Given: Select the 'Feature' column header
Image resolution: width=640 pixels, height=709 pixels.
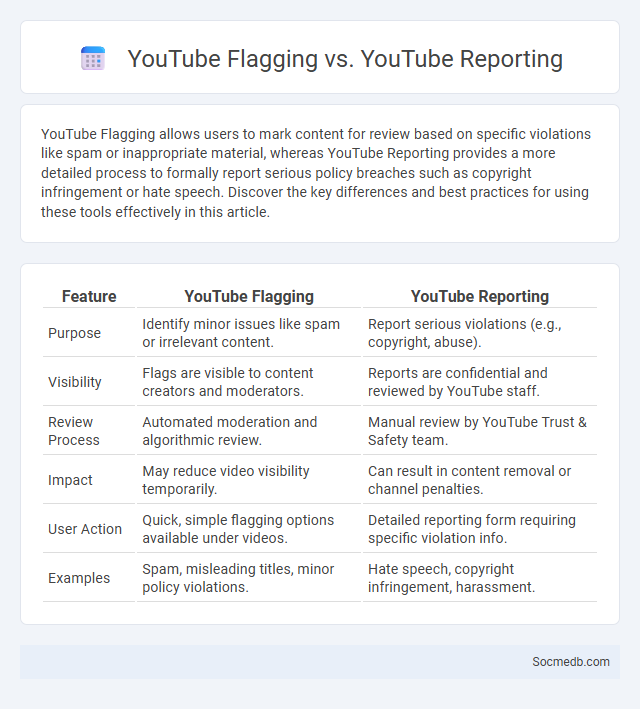Looking at the screenshot, I should 89,296.
